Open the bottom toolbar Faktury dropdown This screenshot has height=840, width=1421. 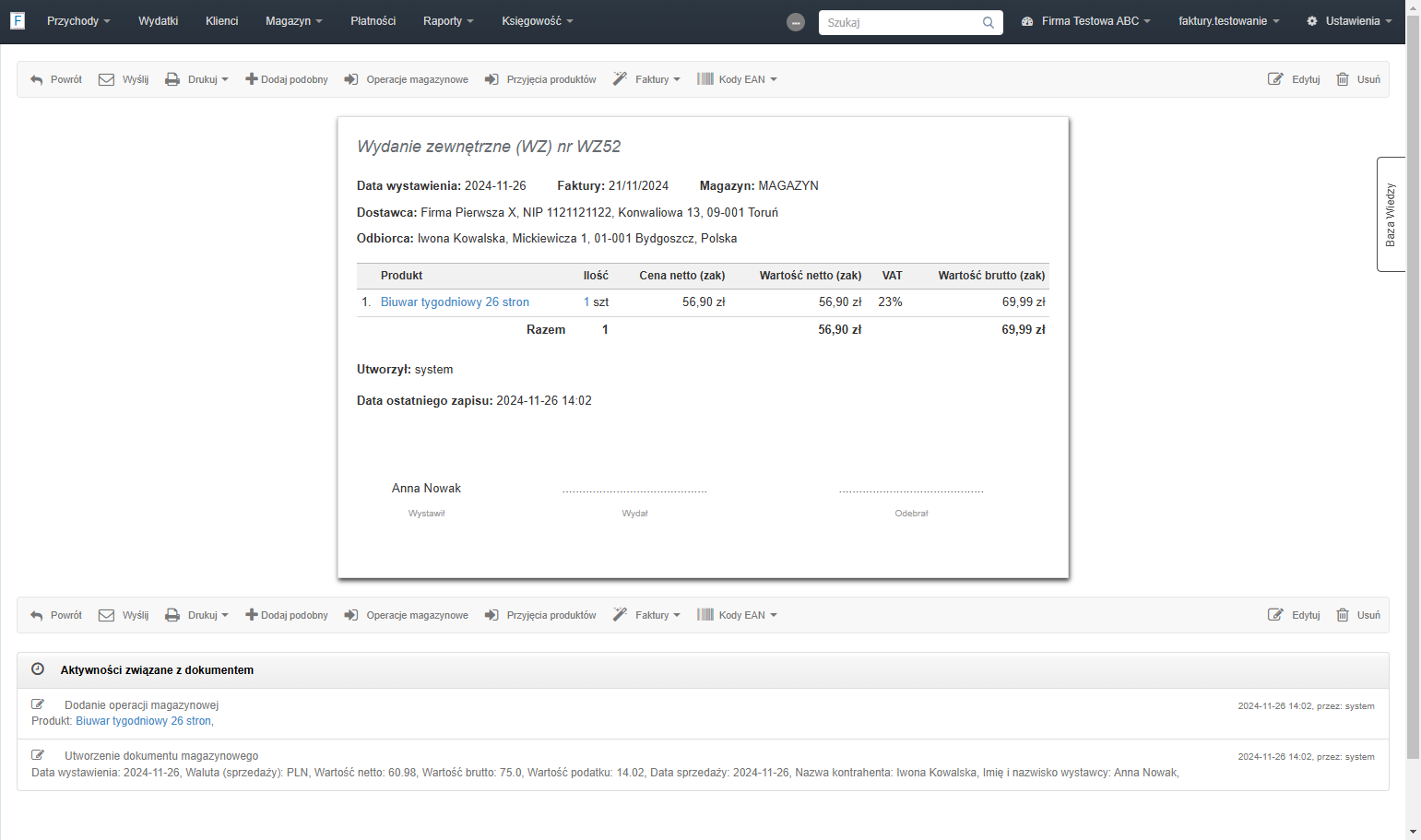click(x=646, y=615)
